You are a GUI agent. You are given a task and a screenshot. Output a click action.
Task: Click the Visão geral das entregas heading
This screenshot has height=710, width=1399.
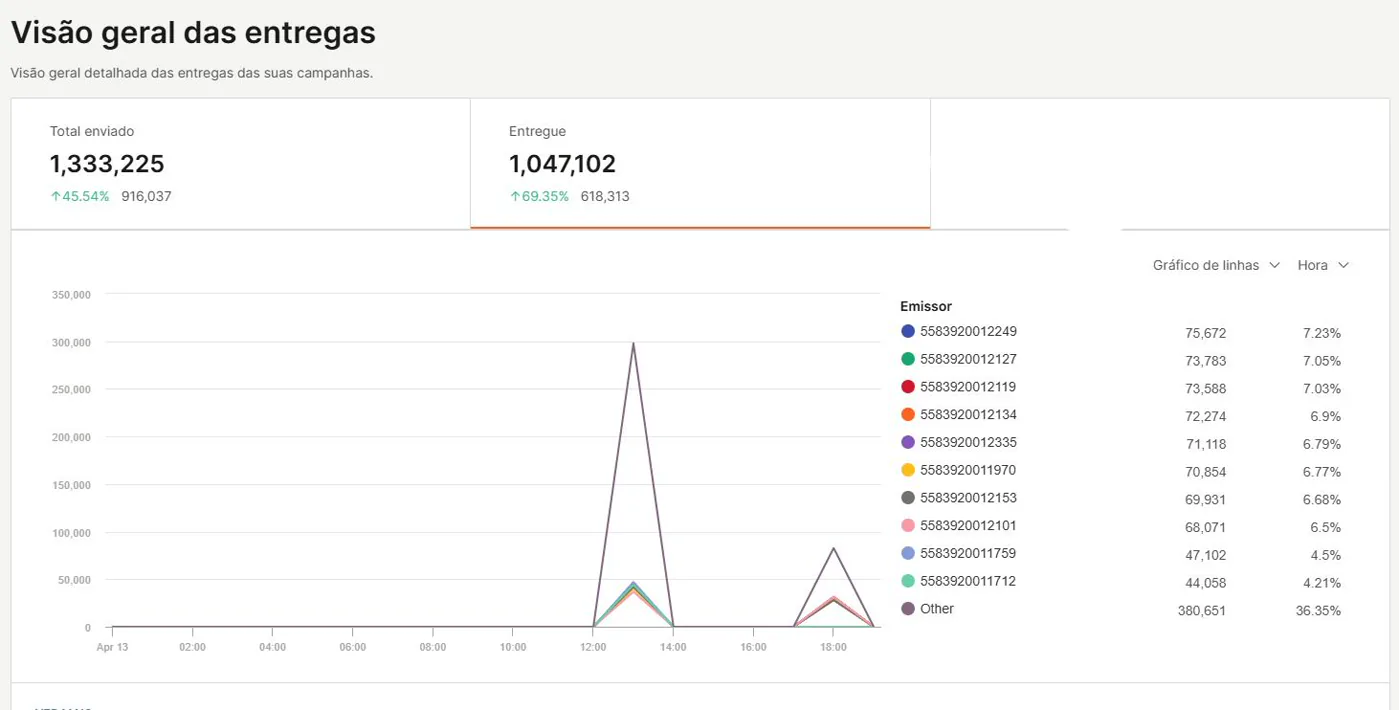click(193, 33)
